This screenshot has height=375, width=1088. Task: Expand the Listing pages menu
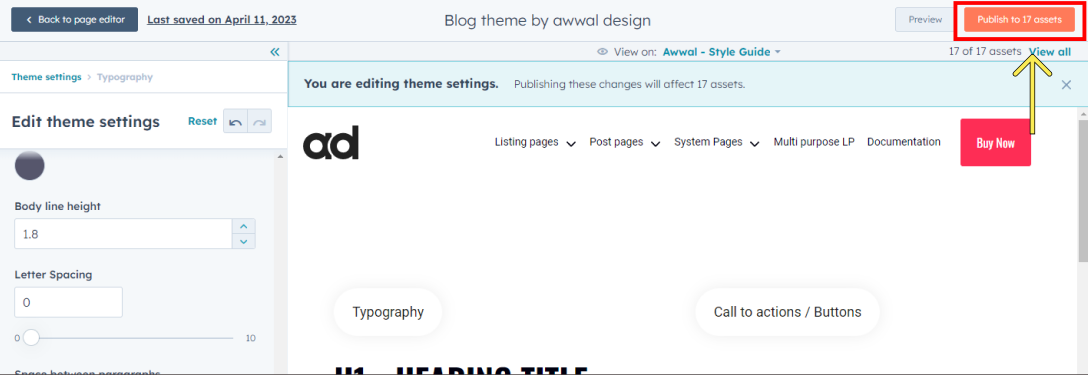click(535, 142)
